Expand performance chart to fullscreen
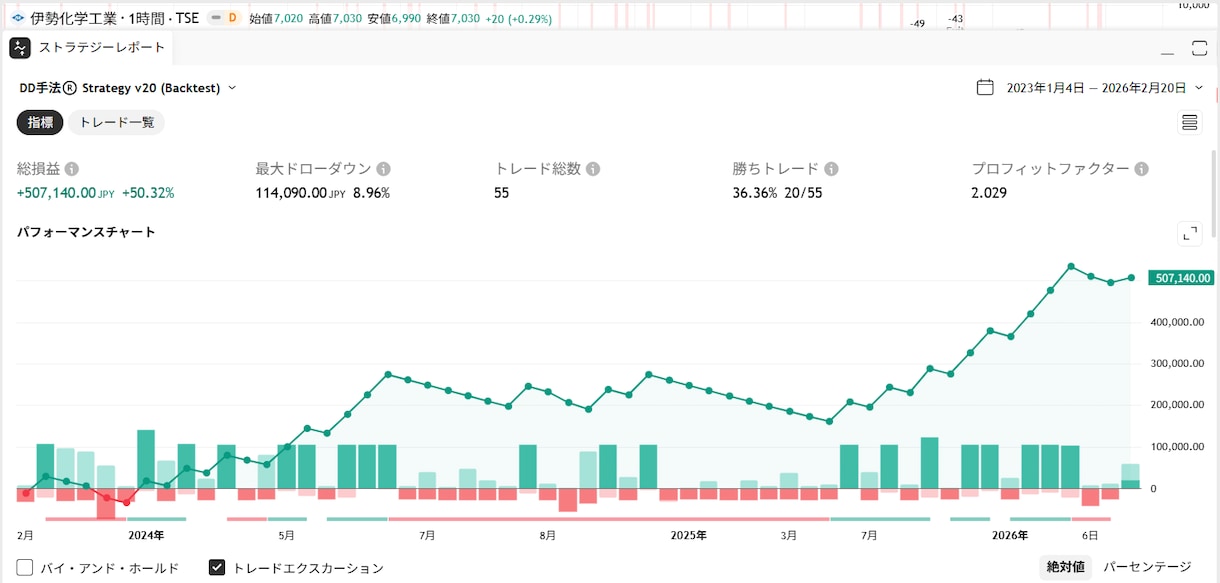 pyautogui.click(x=1190, y=233)
